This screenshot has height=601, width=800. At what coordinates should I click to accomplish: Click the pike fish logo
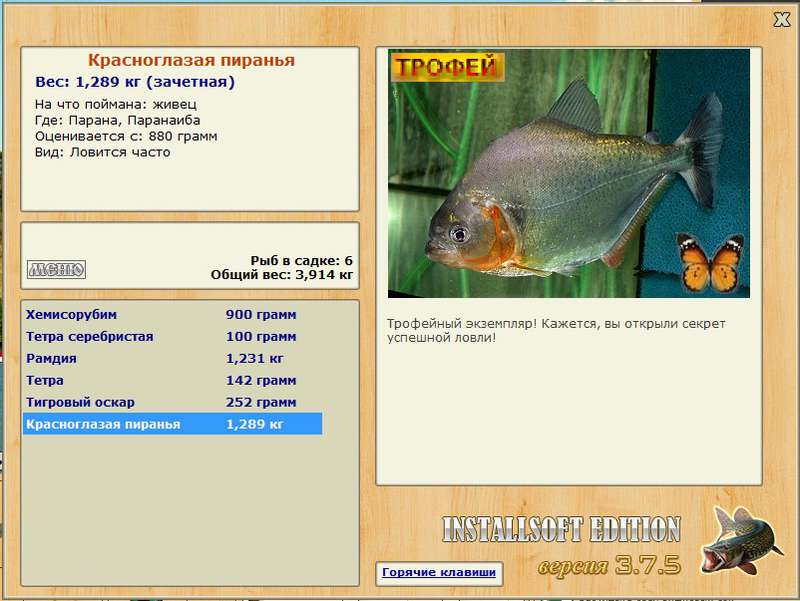click(740, 541)
